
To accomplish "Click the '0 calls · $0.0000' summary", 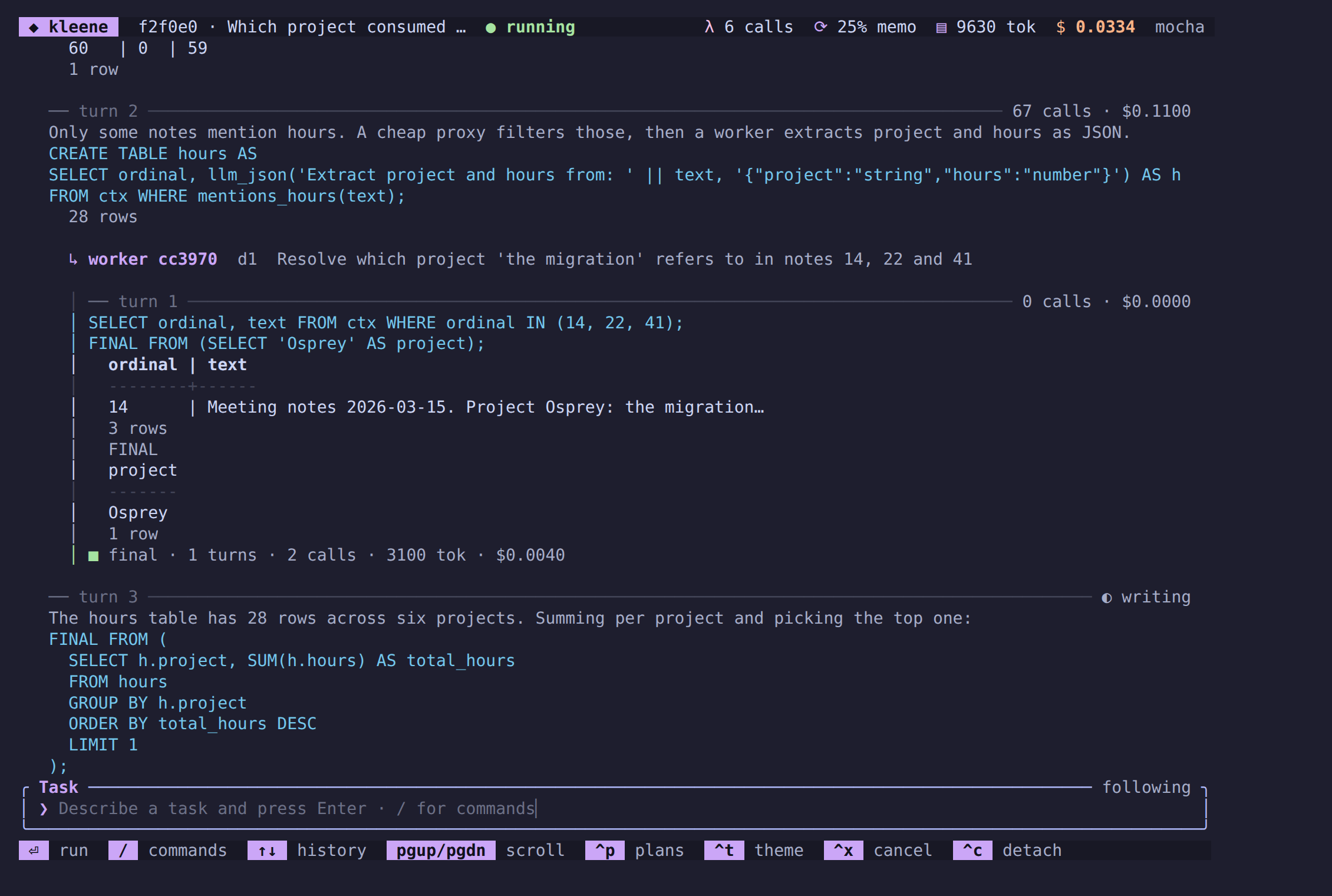I will click(1106, 302).
